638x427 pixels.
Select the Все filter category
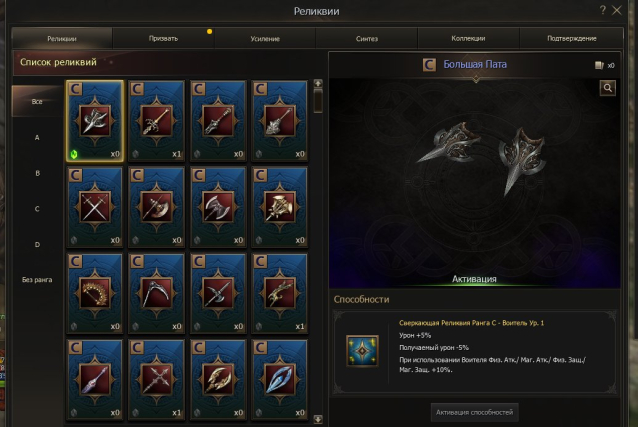tap(37, 101)
